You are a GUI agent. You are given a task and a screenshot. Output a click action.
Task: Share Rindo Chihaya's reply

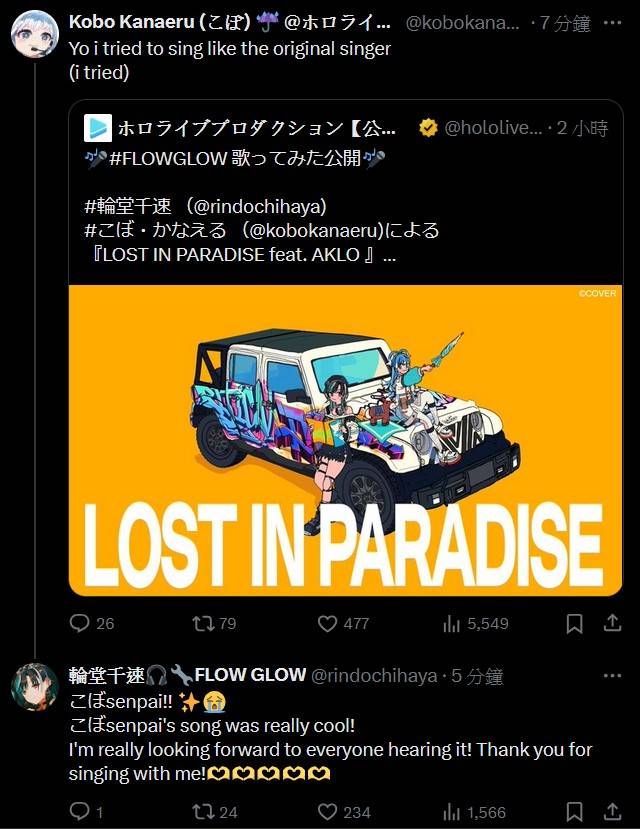(612, 811)
